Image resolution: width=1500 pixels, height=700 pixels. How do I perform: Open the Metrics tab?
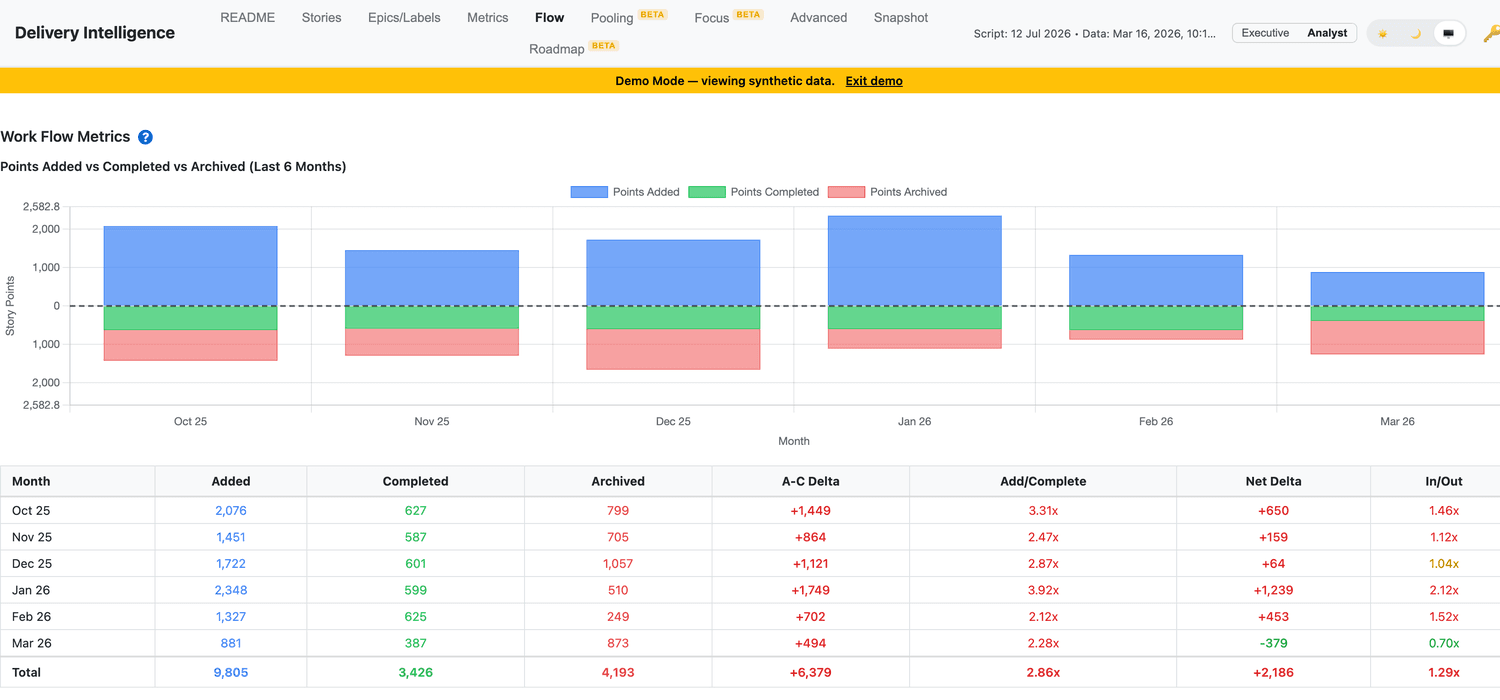pos(487,18)
